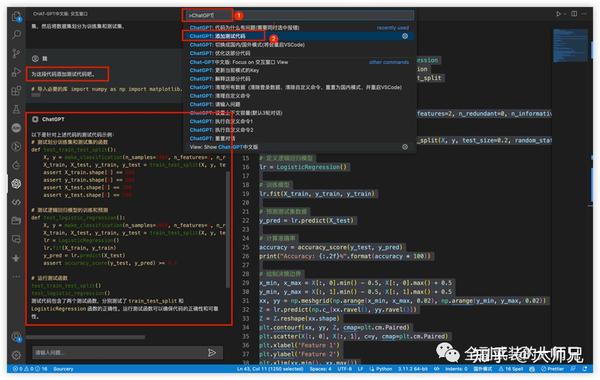The image size is (600, 380).
Task: Open the UTF-8 encoding selector
Action: (x=344, y=369)
